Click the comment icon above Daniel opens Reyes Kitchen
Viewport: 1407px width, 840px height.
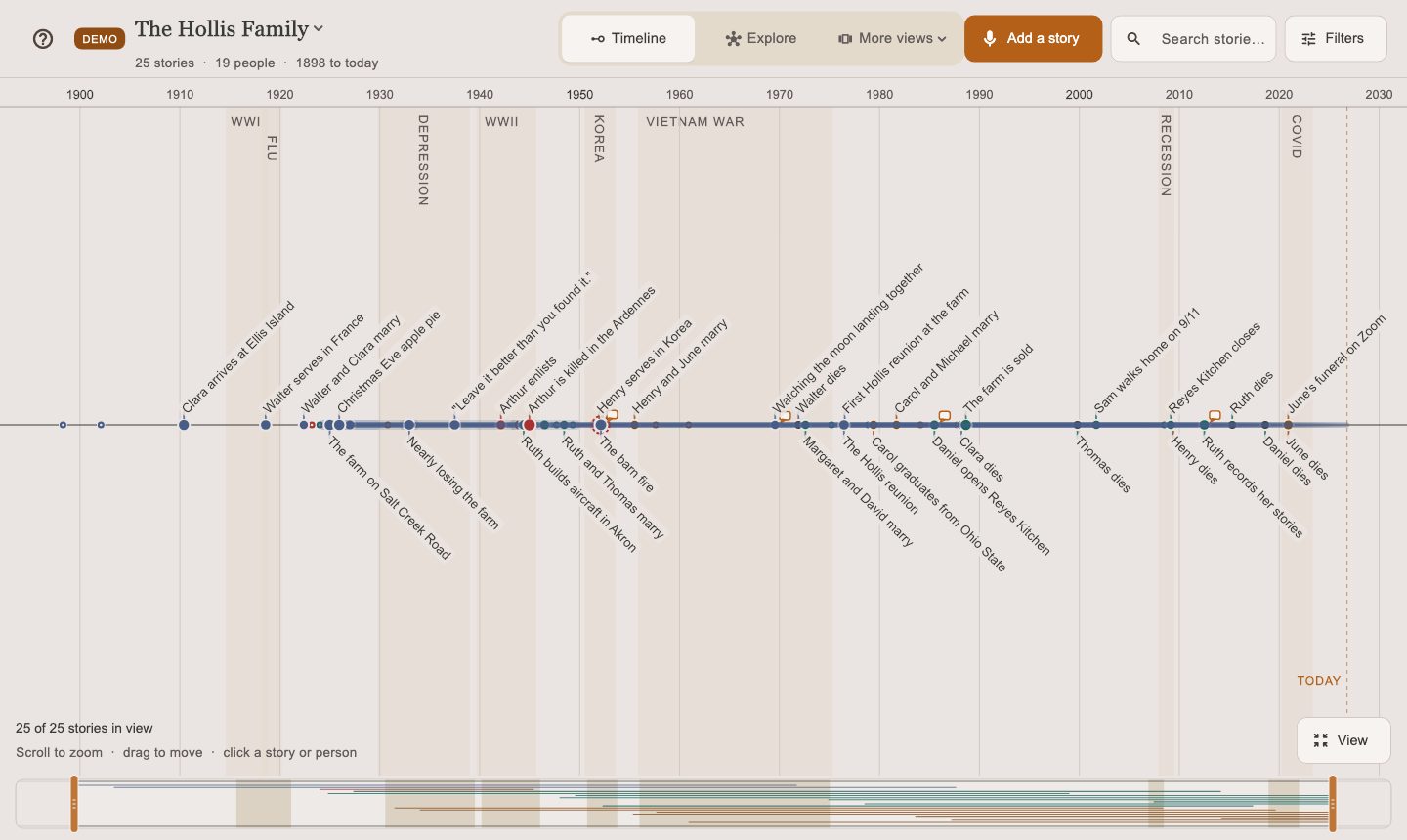coord(944,416)
